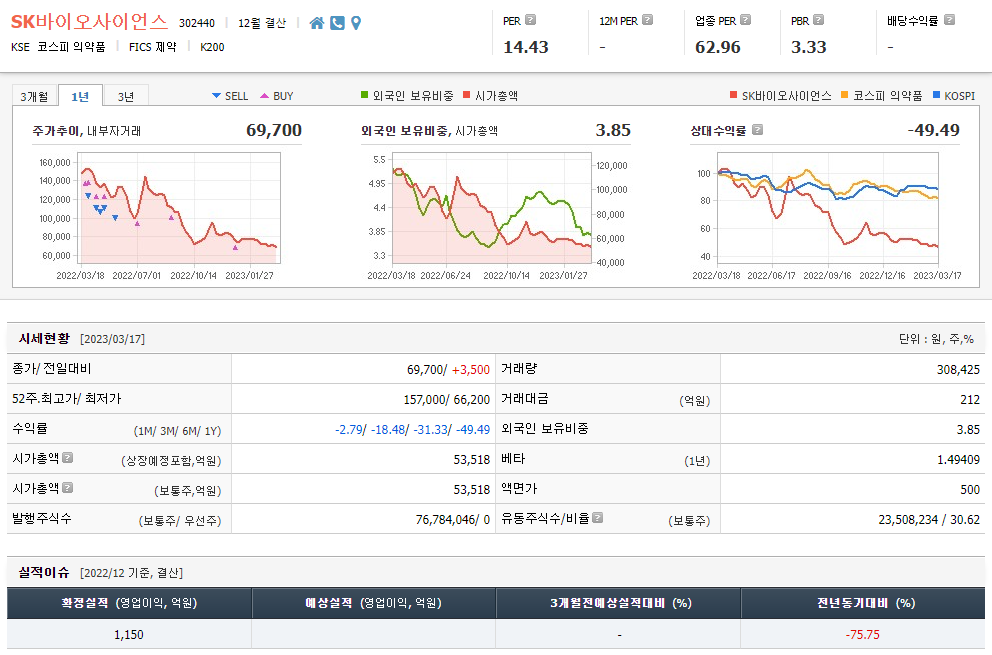Screen dimensions: 992x655
Task: Click red 시가총액 legend swatch
Action: pos(467,95)
